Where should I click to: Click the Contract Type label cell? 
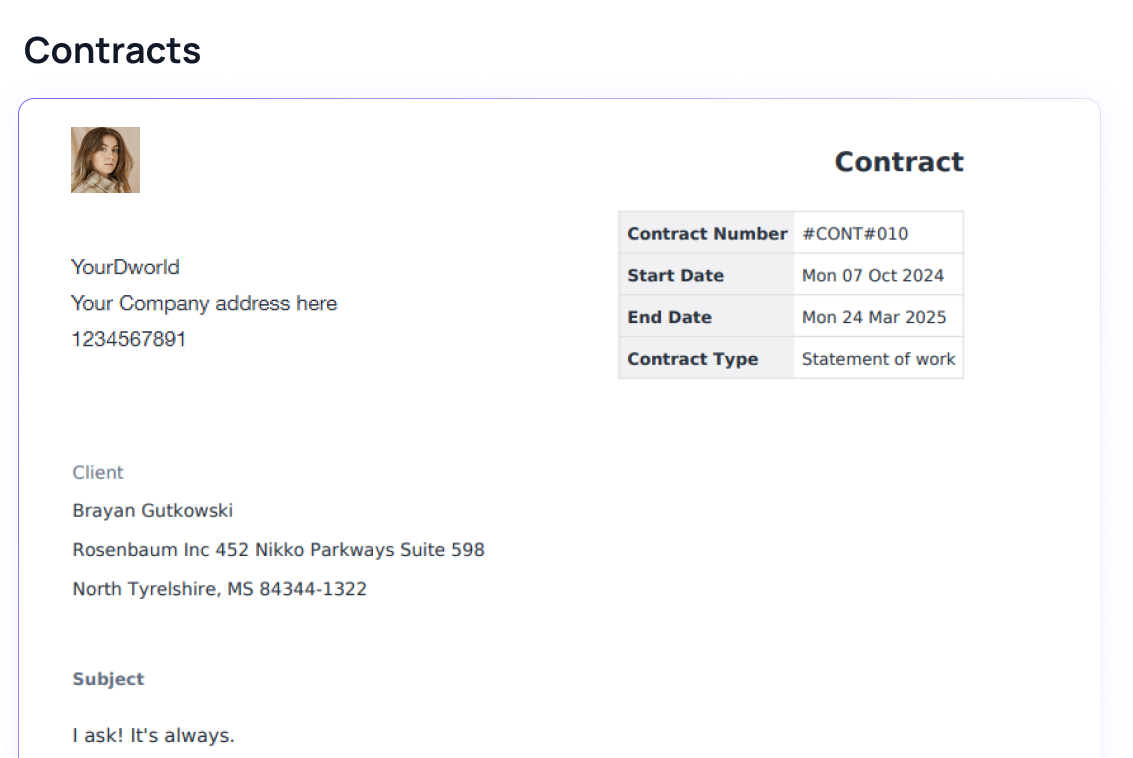pos(707,358)
